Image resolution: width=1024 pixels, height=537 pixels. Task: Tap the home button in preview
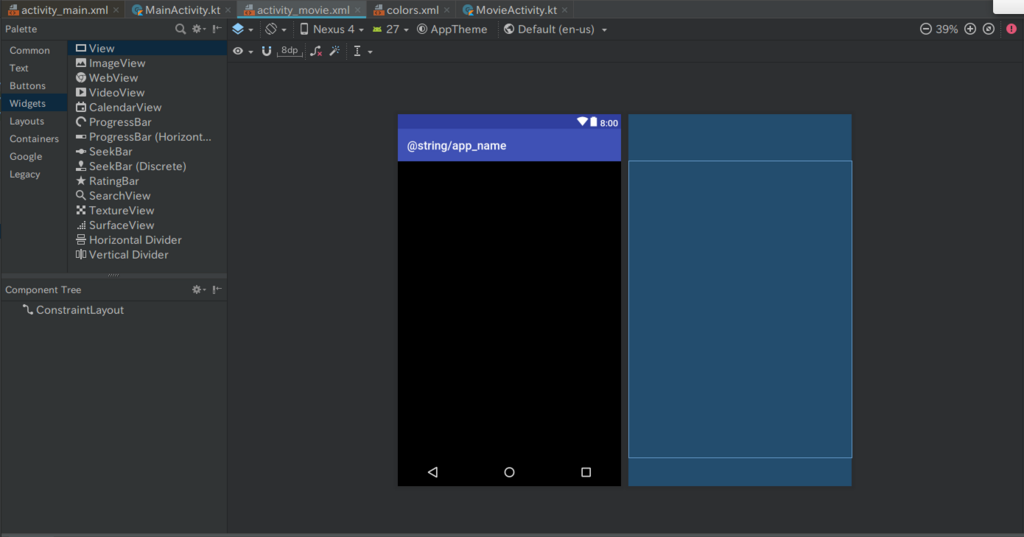[509, 472]
